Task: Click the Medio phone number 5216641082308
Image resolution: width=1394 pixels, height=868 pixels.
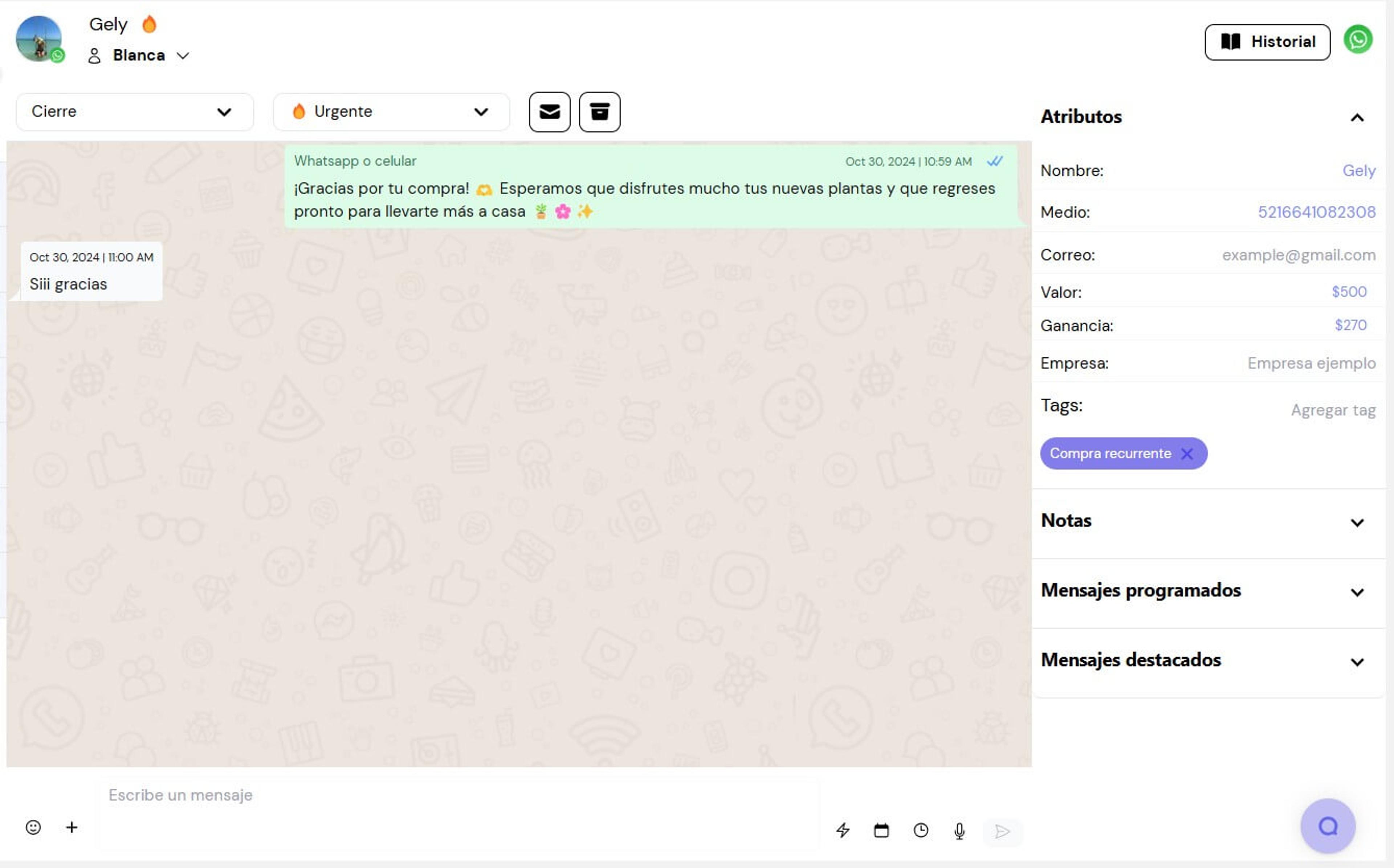Action: (1316, 212)
